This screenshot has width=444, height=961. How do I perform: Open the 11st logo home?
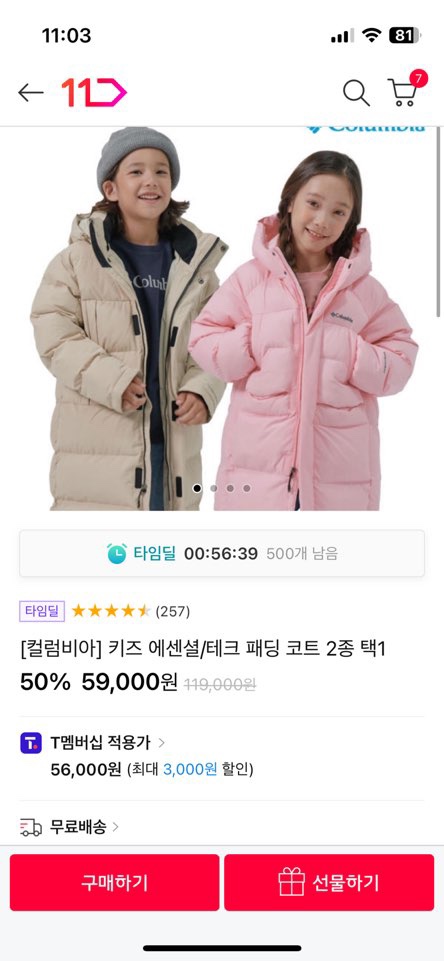(94, 93)
